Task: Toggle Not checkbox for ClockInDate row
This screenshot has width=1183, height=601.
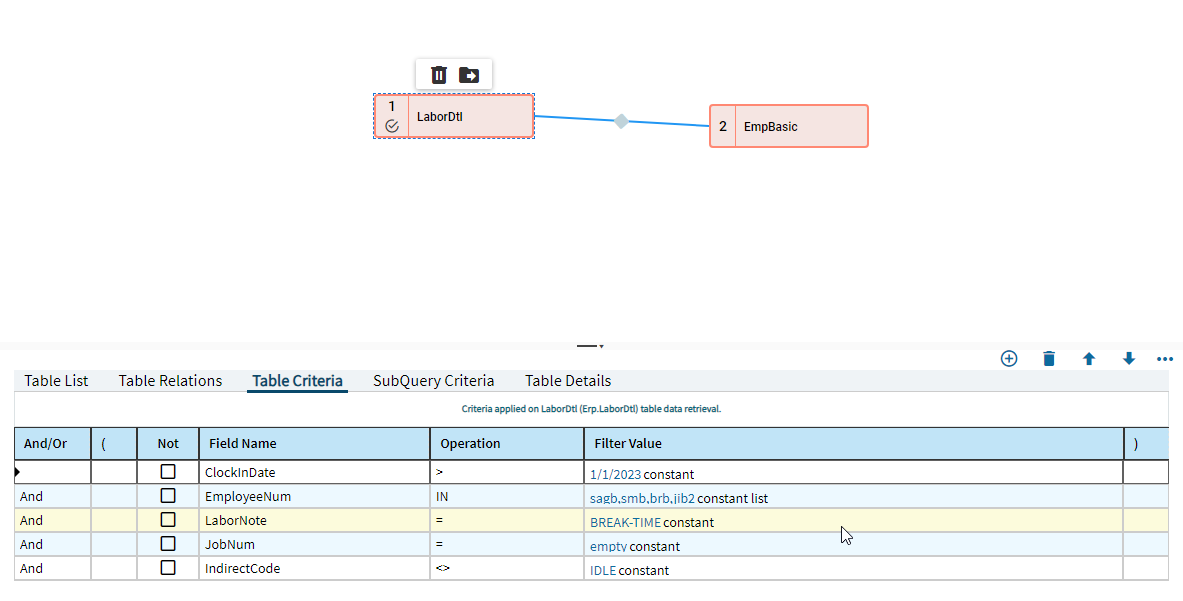Action: (168, 471)
